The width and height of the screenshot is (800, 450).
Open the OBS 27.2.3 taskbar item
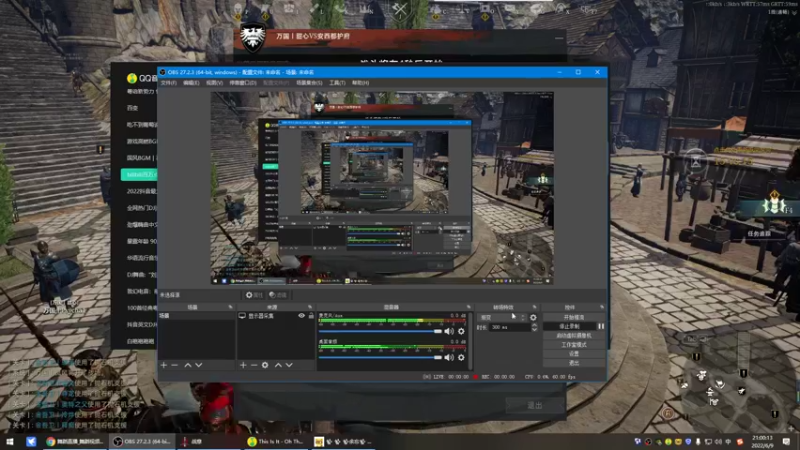[142, 442]
